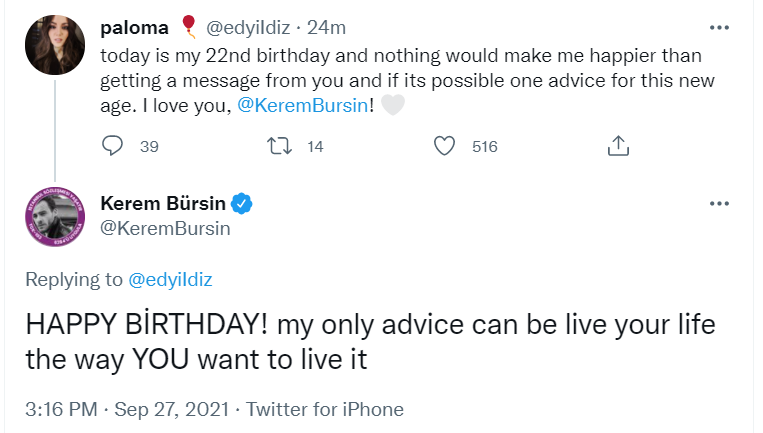Open the more options menu on Kerem Bürsin's tweet
The image size is (763, 433).
718,203
